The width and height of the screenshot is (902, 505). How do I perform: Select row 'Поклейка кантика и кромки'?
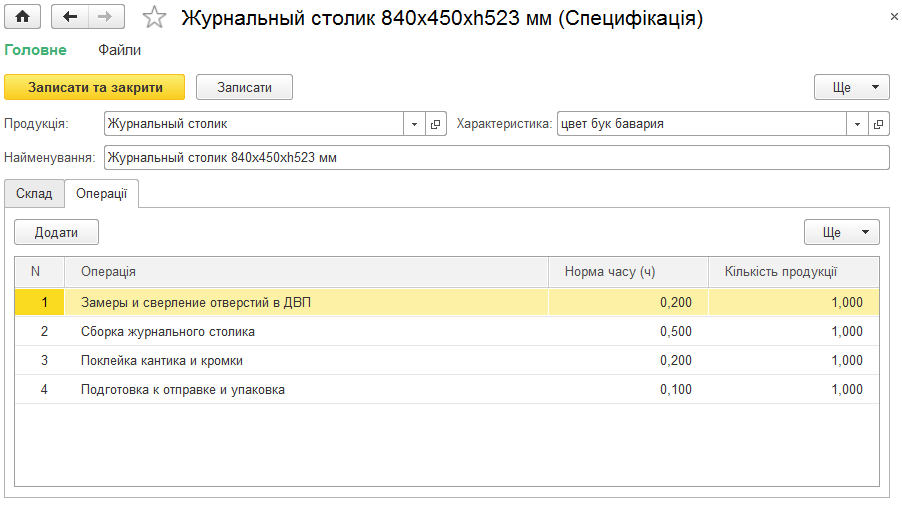(x=447, y=361)
